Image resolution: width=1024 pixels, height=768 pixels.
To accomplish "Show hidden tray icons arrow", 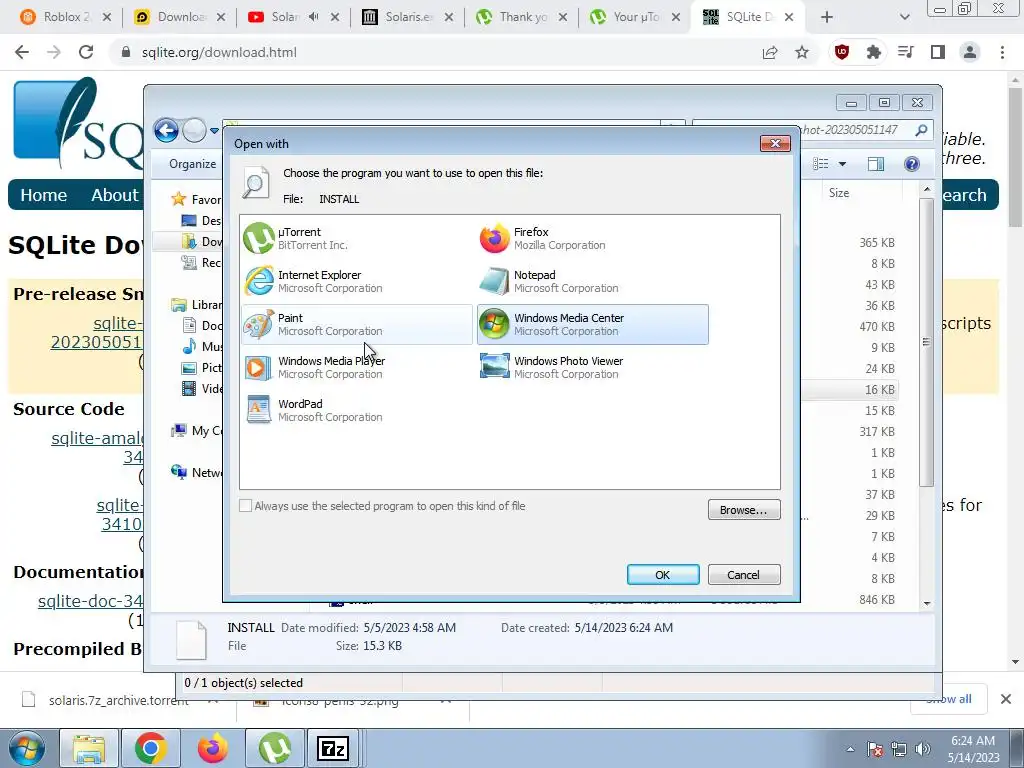I will 850,749.
